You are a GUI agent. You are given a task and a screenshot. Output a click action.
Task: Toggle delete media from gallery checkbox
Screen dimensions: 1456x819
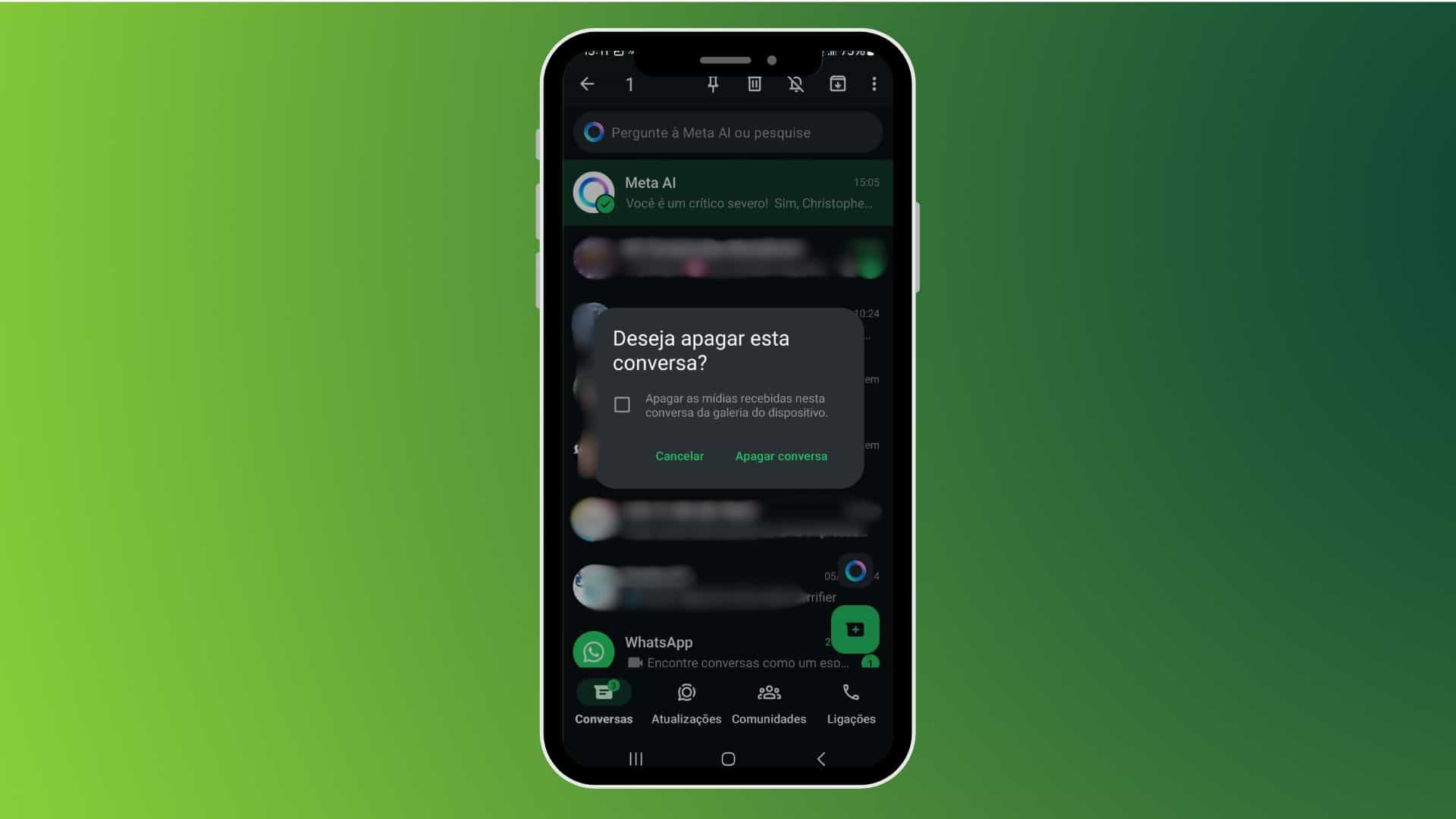pos(622,405)
